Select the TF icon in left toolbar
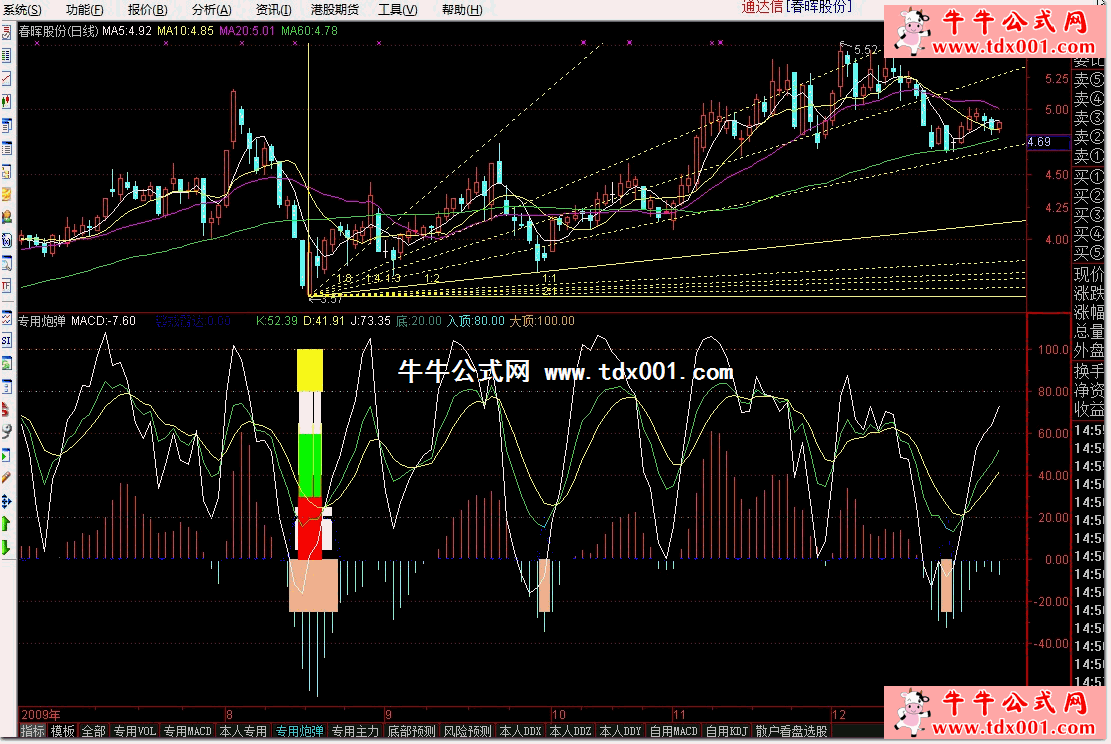This screenshot has width=1111, height=744. [6, 286]
